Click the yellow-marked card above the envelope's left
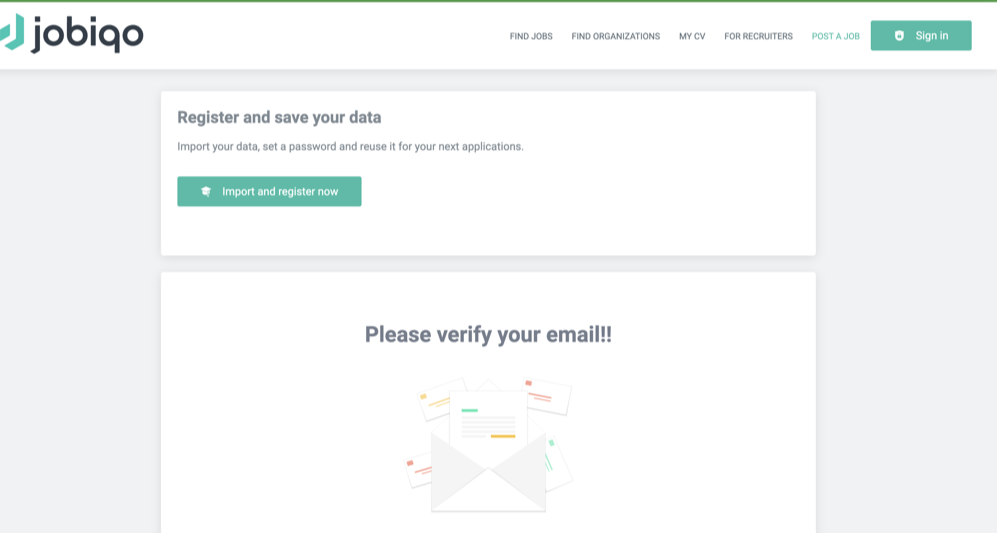 (438, 398)
